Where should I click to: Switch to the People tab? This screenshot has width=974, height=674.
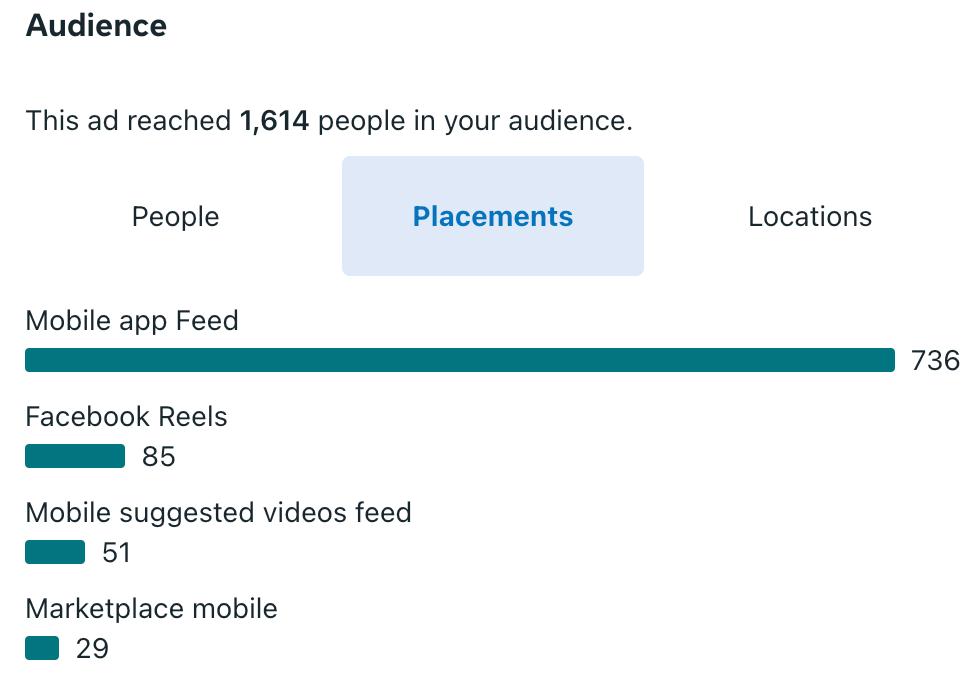175,217
